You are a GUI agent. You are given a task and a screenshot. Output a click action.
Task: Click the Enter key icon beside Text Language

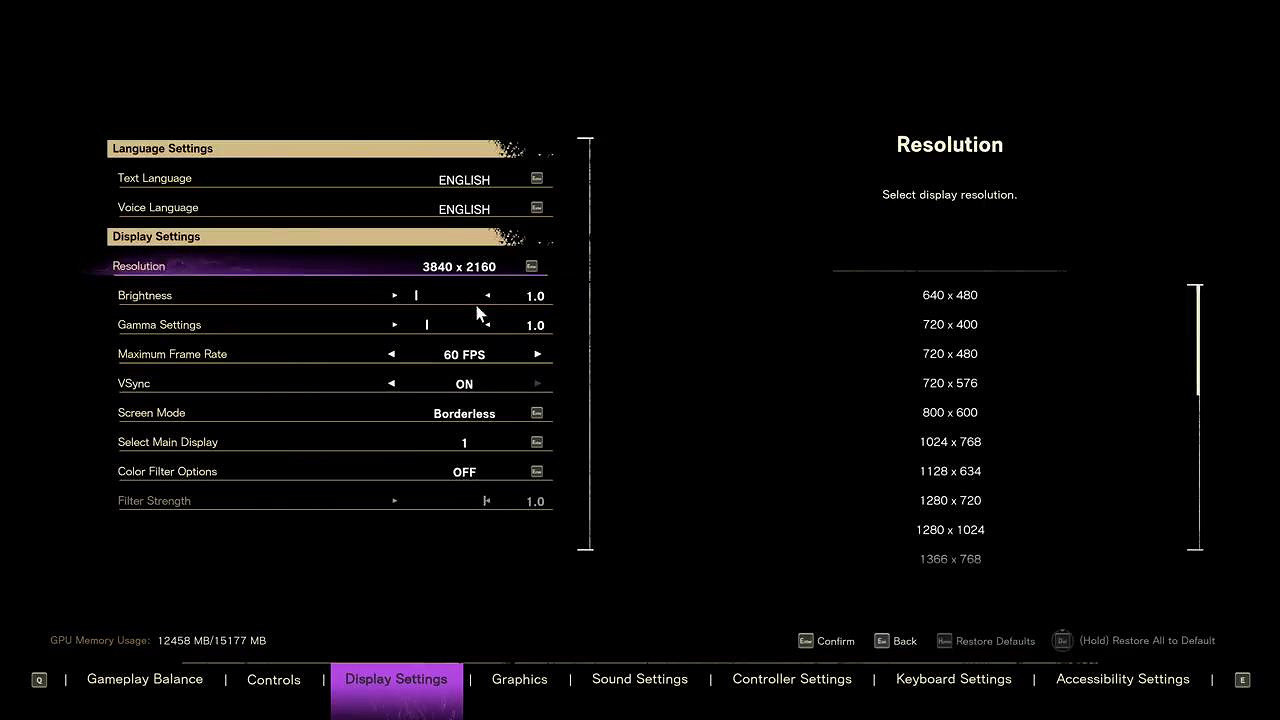pyautogui.click(x=537, y=178)
